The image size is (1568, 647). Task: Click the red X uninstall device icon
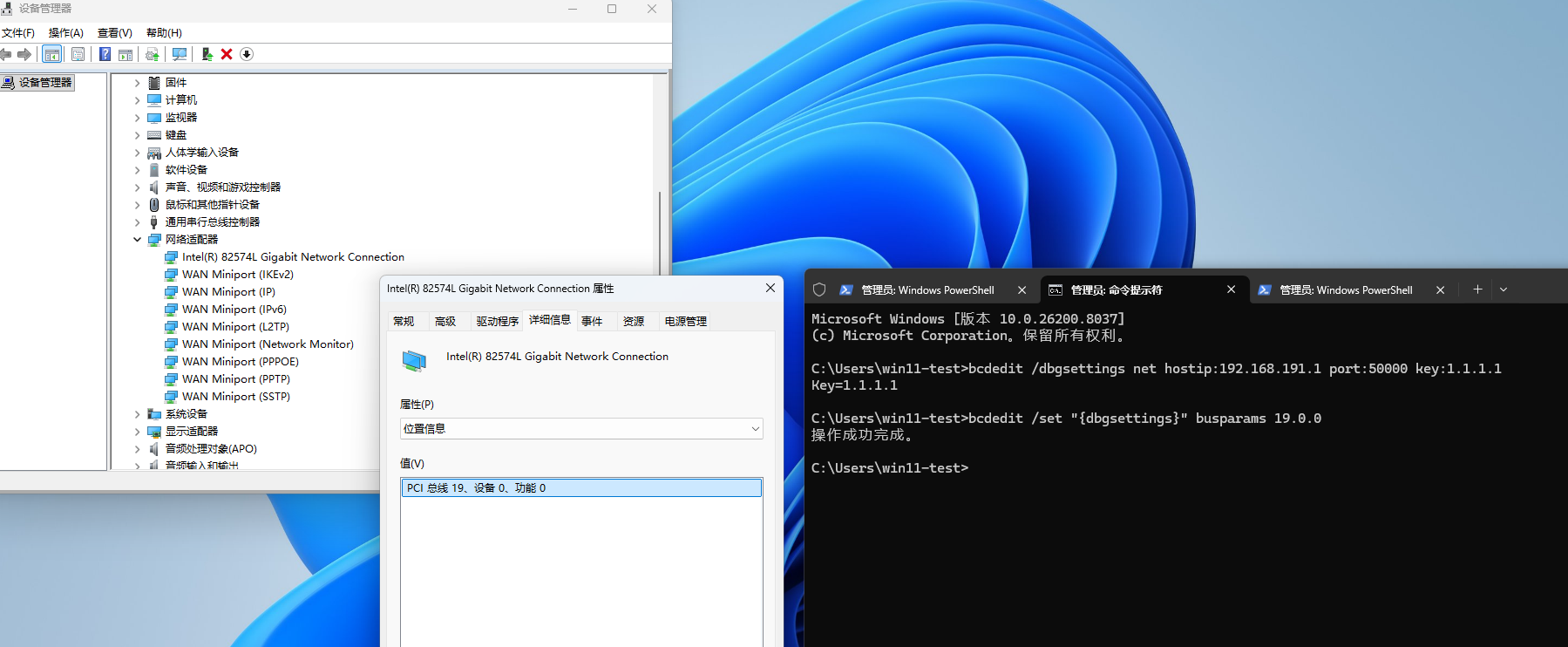pyautogui.click(x=227, y=54)
